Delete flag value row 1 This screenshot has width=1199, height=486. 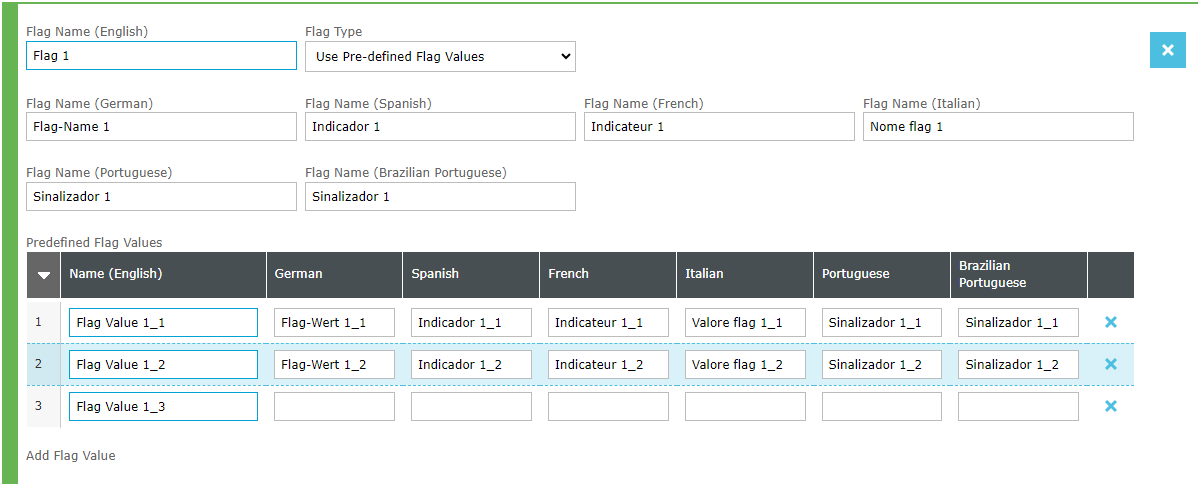tap(1110, 322)
